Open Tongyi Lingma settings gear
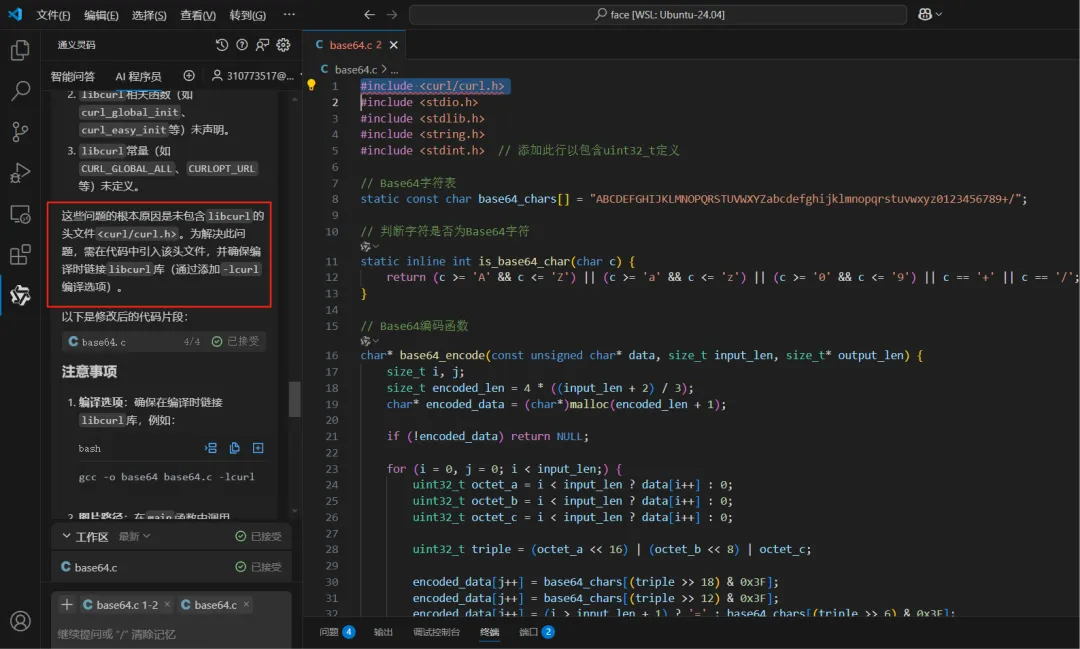The height and width of the screenshot is (649, 1080). pos(283,45)
